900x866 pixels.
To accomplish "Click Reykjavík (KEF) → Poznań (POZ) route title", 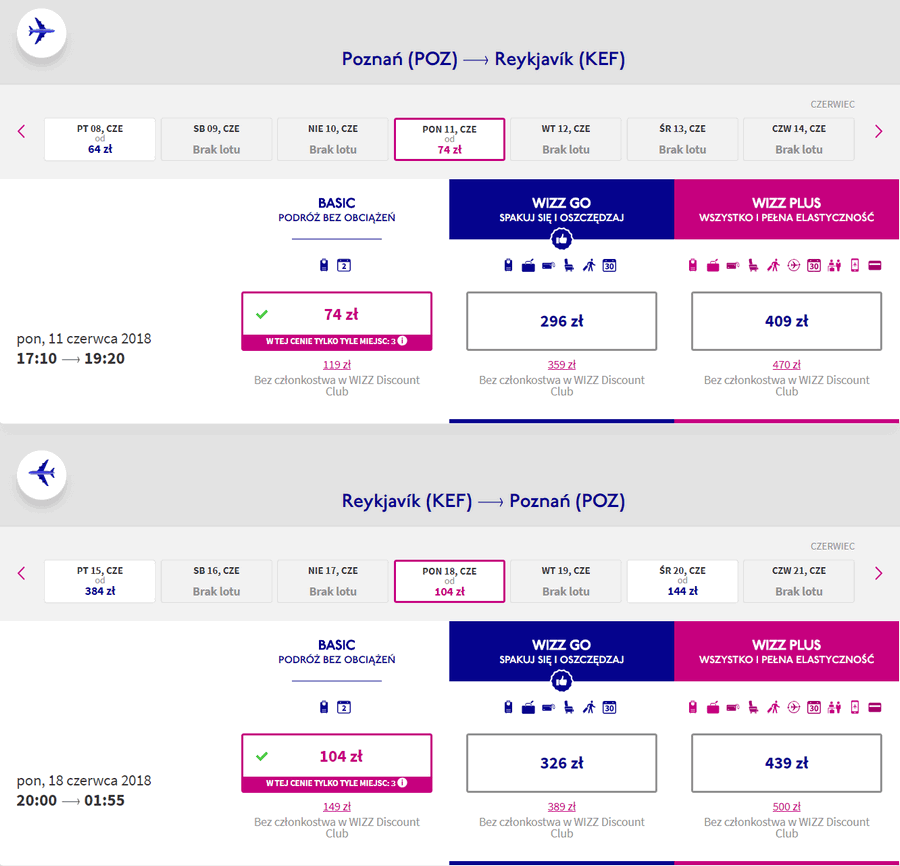I will [483, 501].
